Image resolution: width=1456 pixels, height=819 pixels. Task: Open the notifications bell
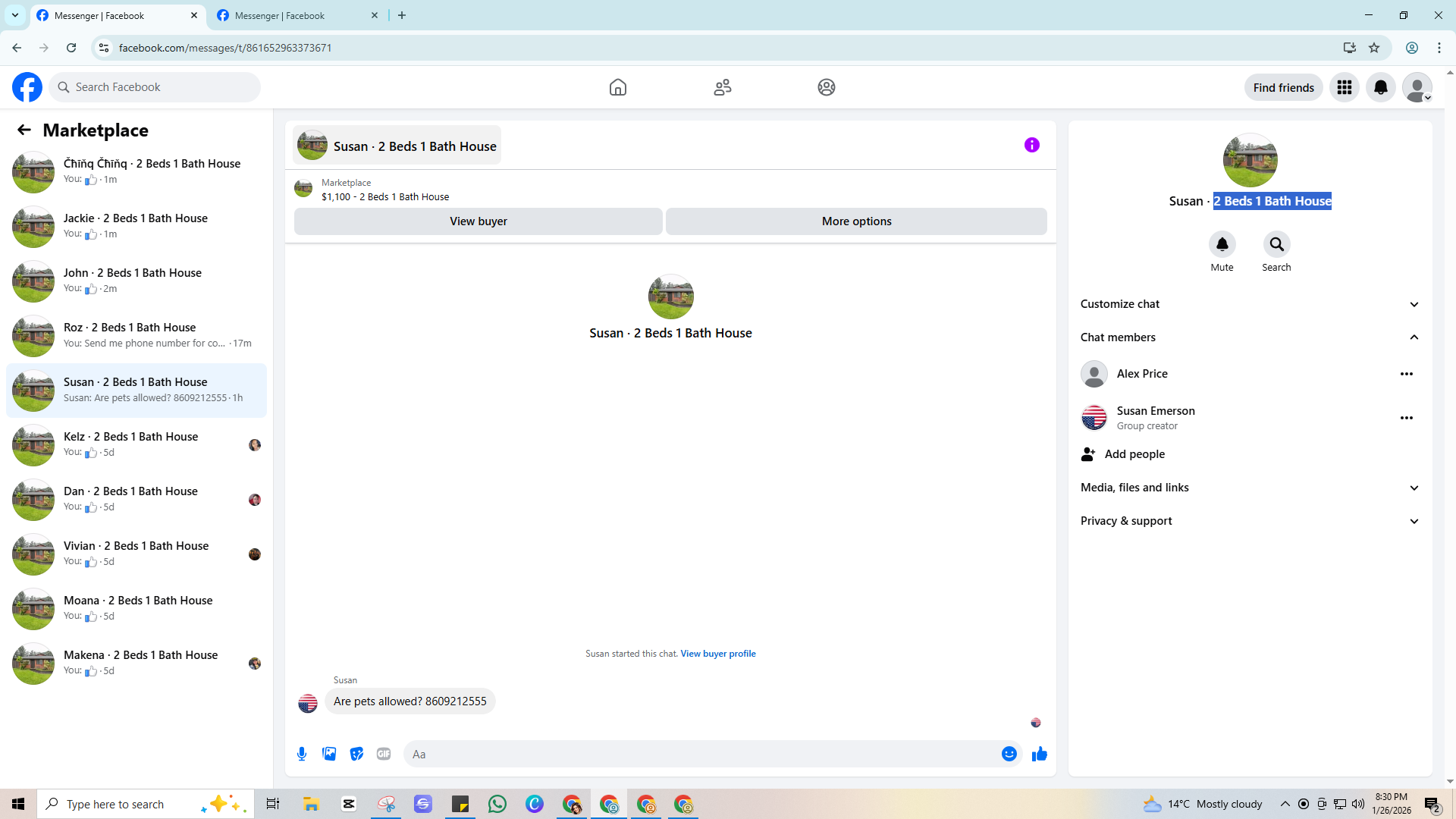pyautogui.click(x=1381, y=87)
